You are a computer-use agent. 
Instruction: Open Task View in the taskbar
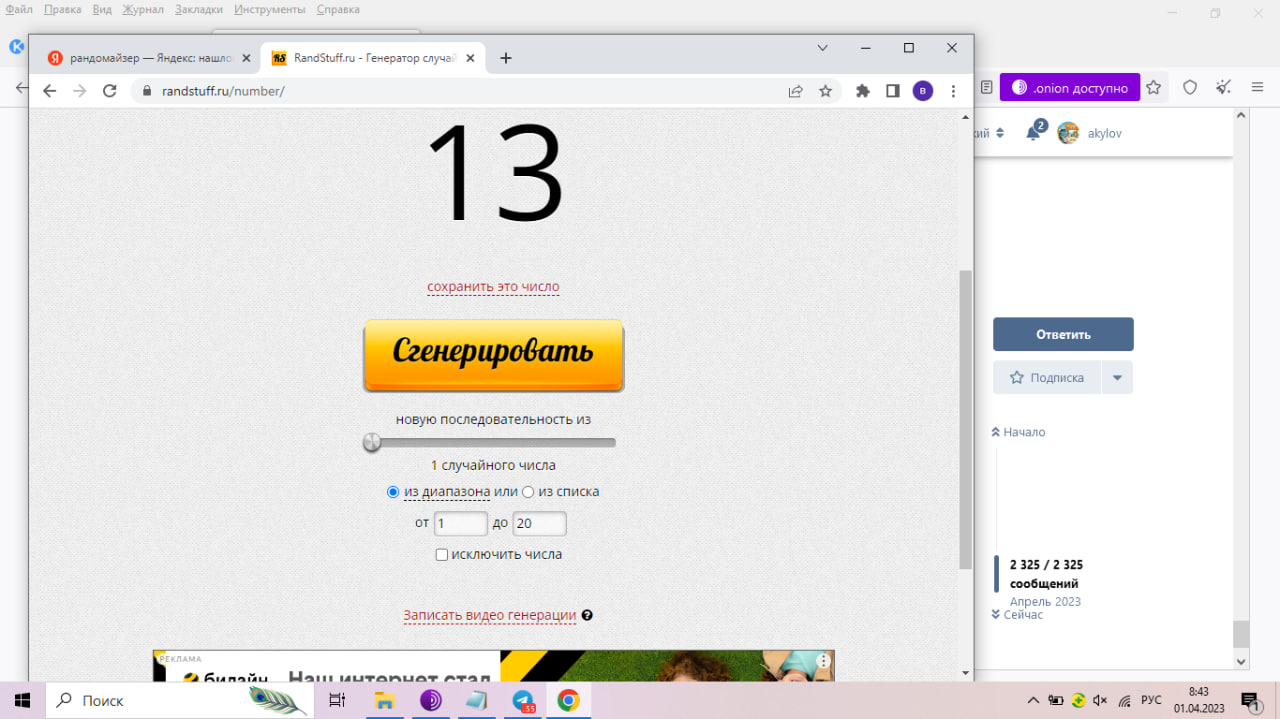tap(337, 700)
